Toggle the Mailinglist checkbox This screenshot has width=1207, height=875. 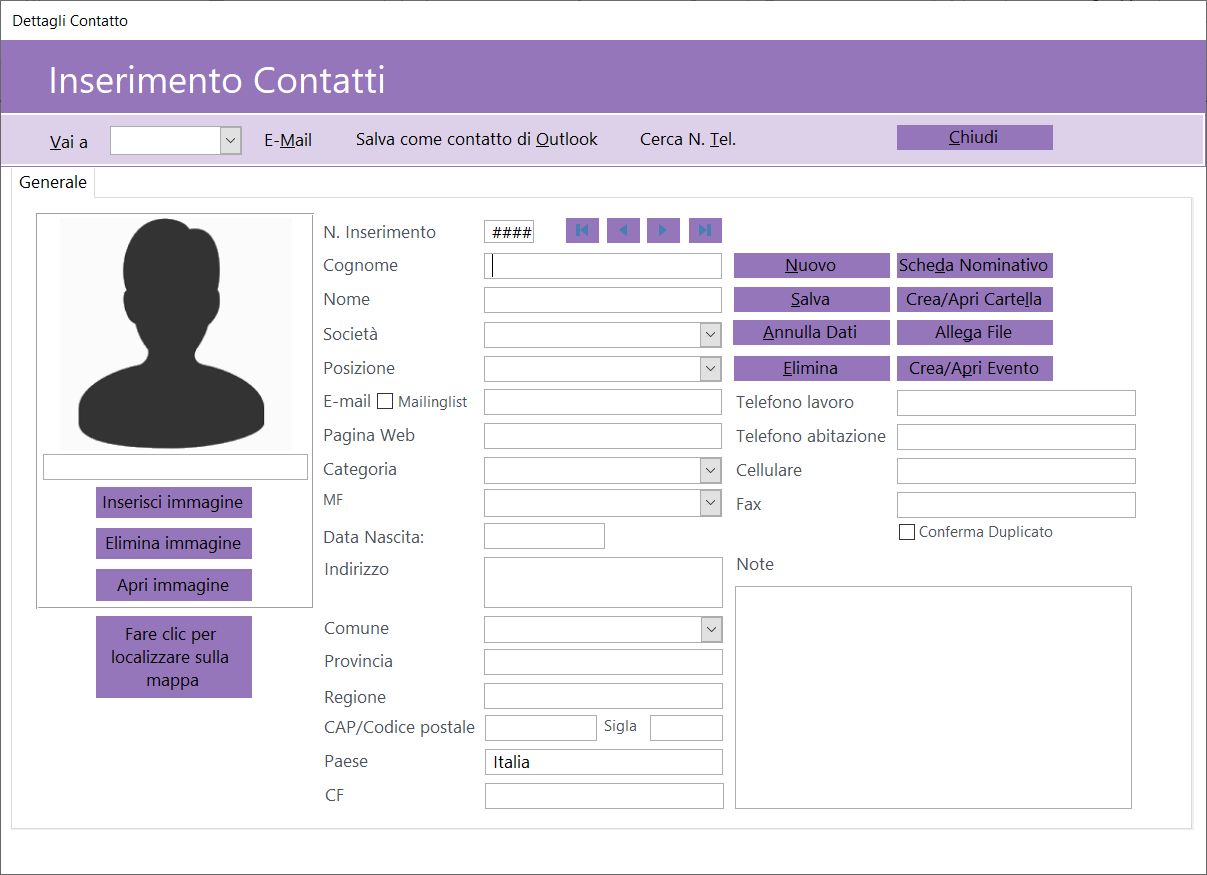click(385, 402)
